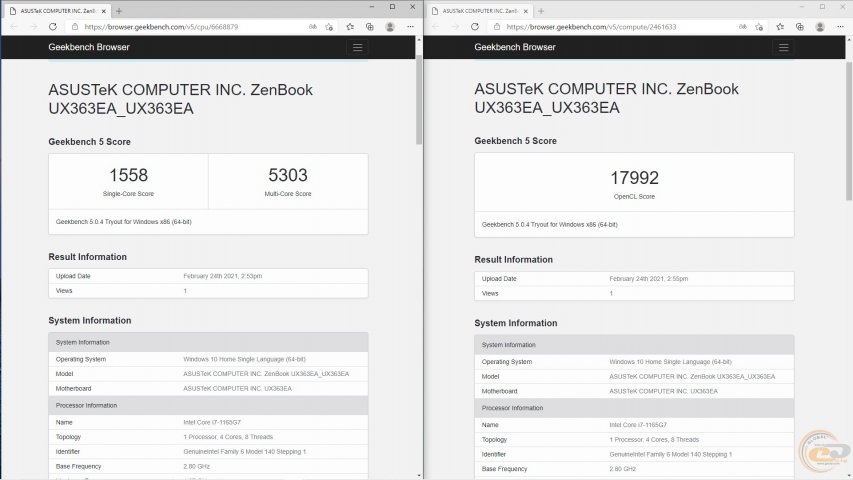Open new tab in left window
The height and width of the screenshot is (480, 853).
[x=119, y=11]
